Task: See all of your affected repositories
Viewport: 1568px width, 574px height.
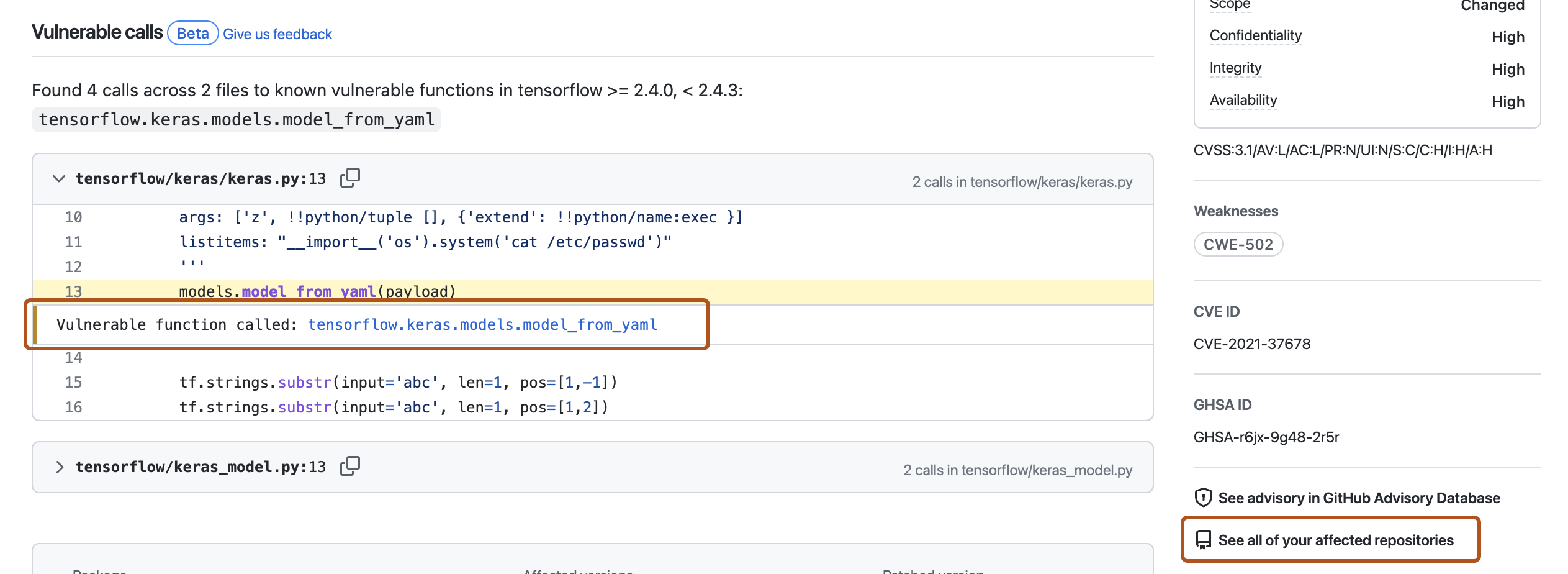Action: [1336, 540]
